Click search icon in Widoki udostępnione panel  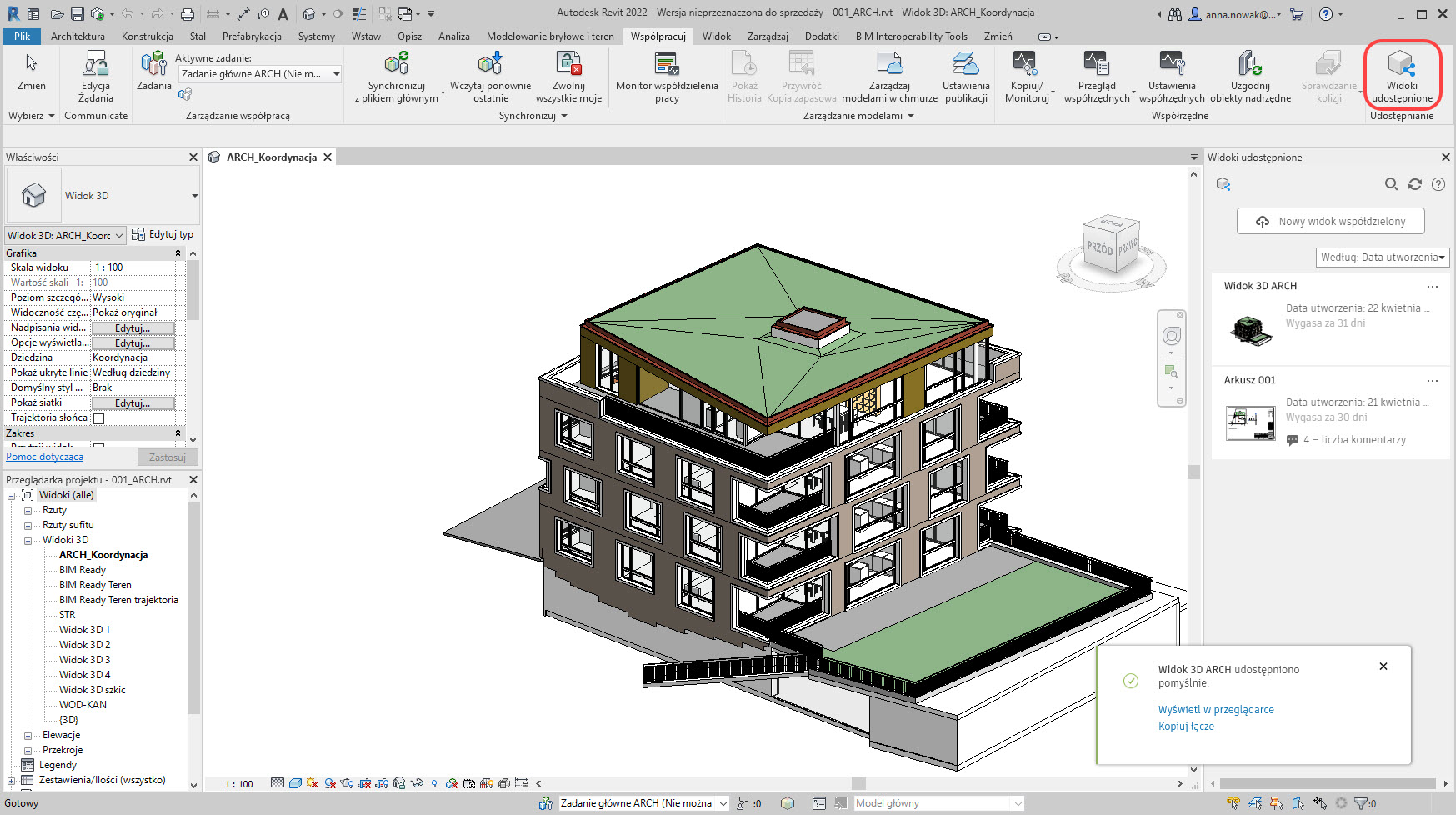pyautogui.click(x=1391, y=184)
